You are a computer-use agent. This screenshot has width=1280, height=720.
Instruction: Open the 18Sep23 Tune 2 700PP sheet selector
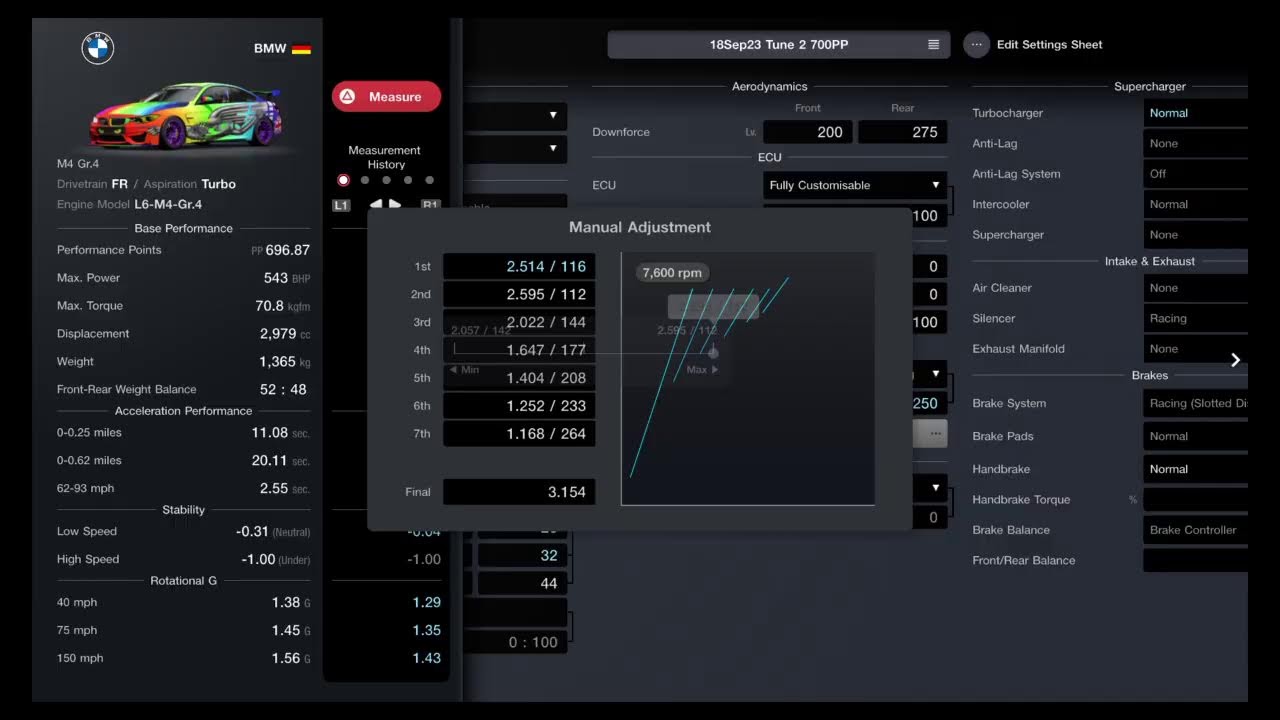pyautogui.click(x=779, y=44)
